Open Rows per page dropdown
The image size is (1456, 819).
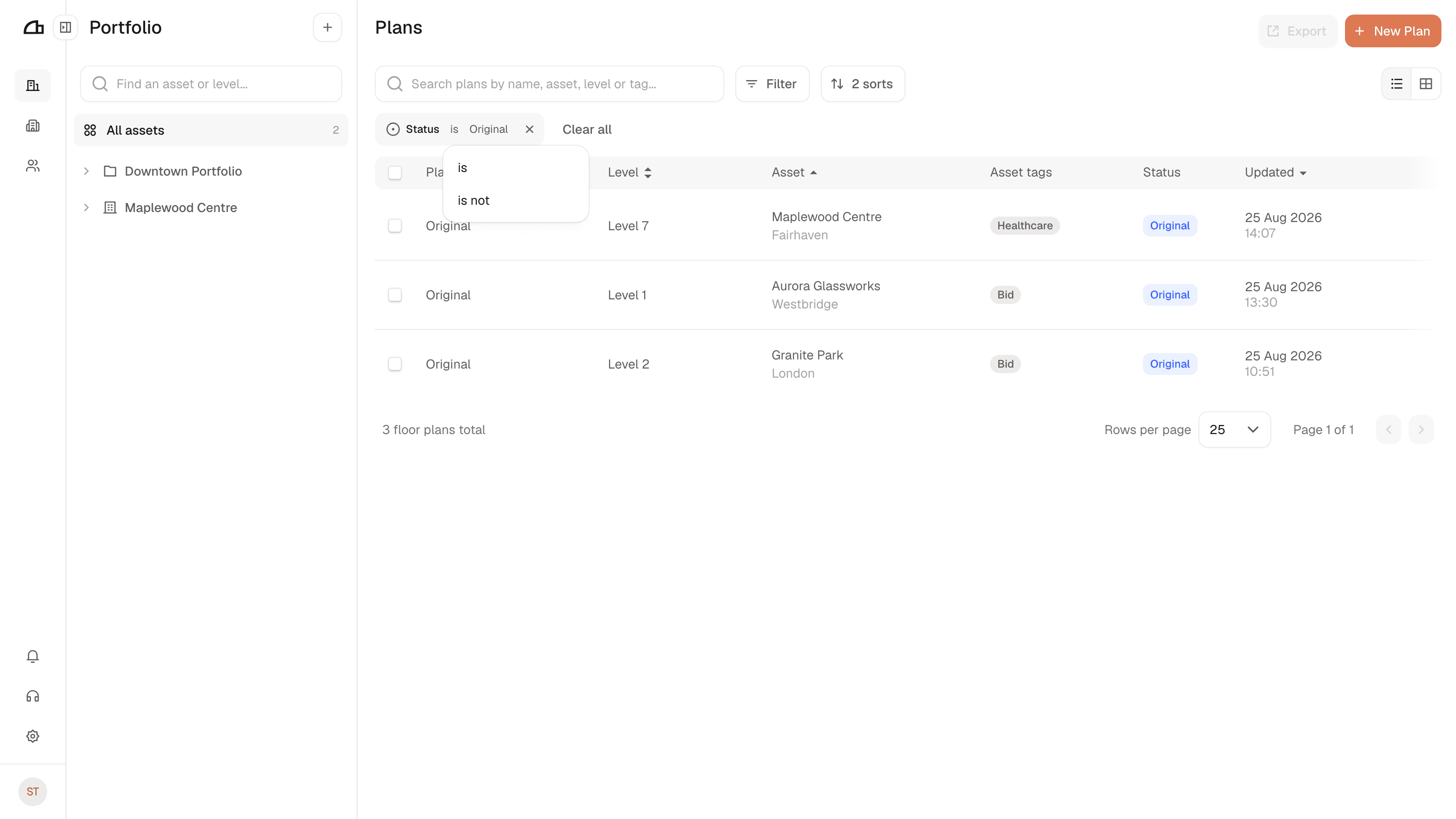tap(1234, 430)
